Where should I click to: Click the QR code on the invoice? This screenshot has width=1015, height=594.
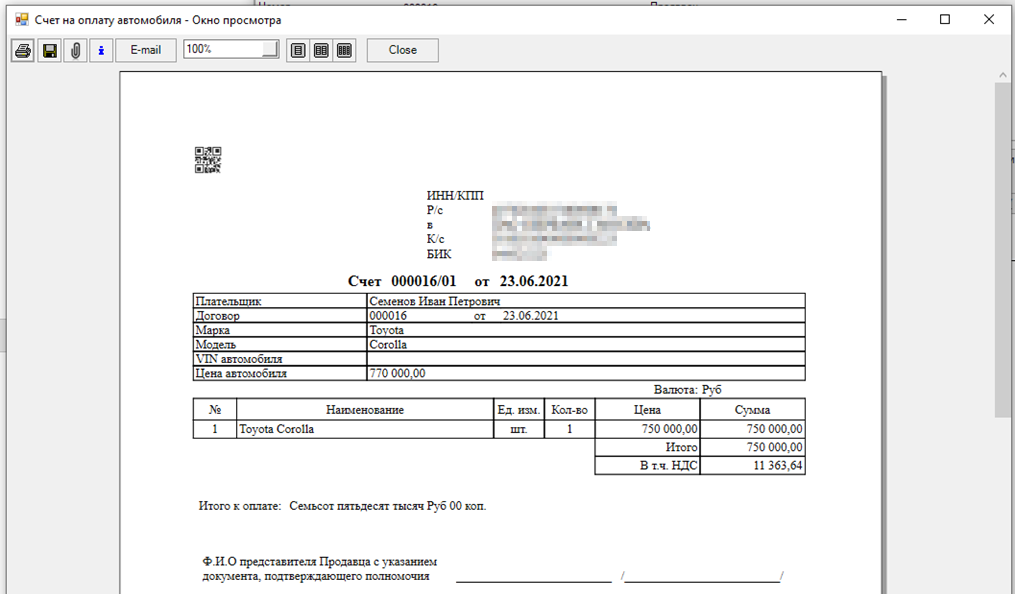click(207, 160)
